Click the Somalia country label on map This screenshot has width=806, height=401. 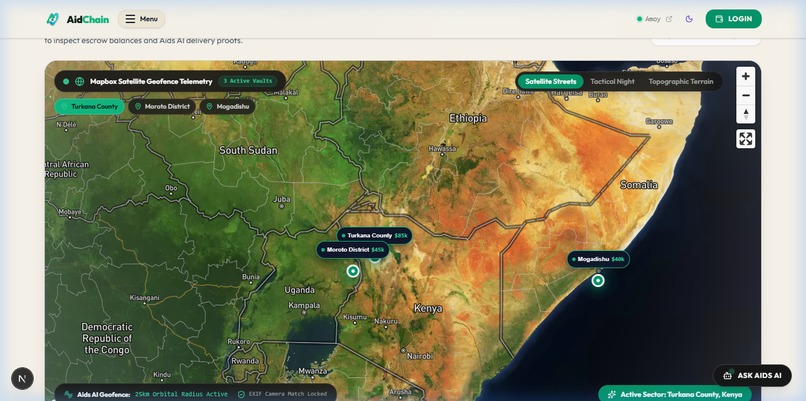point(639,185)
